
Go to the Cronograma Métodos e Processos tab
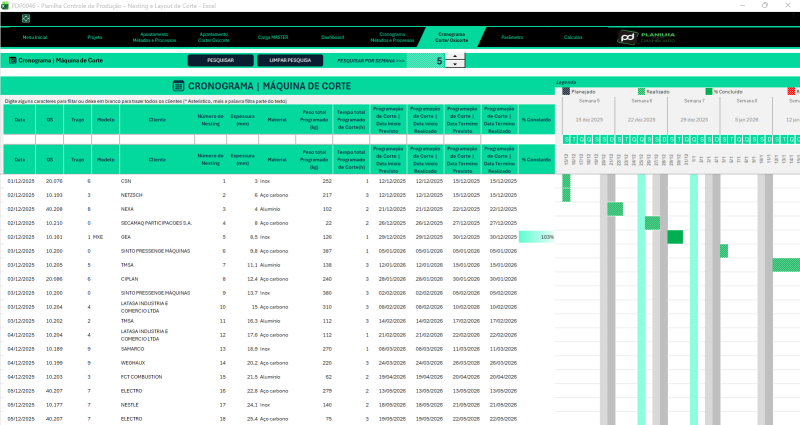click(392, 37)
